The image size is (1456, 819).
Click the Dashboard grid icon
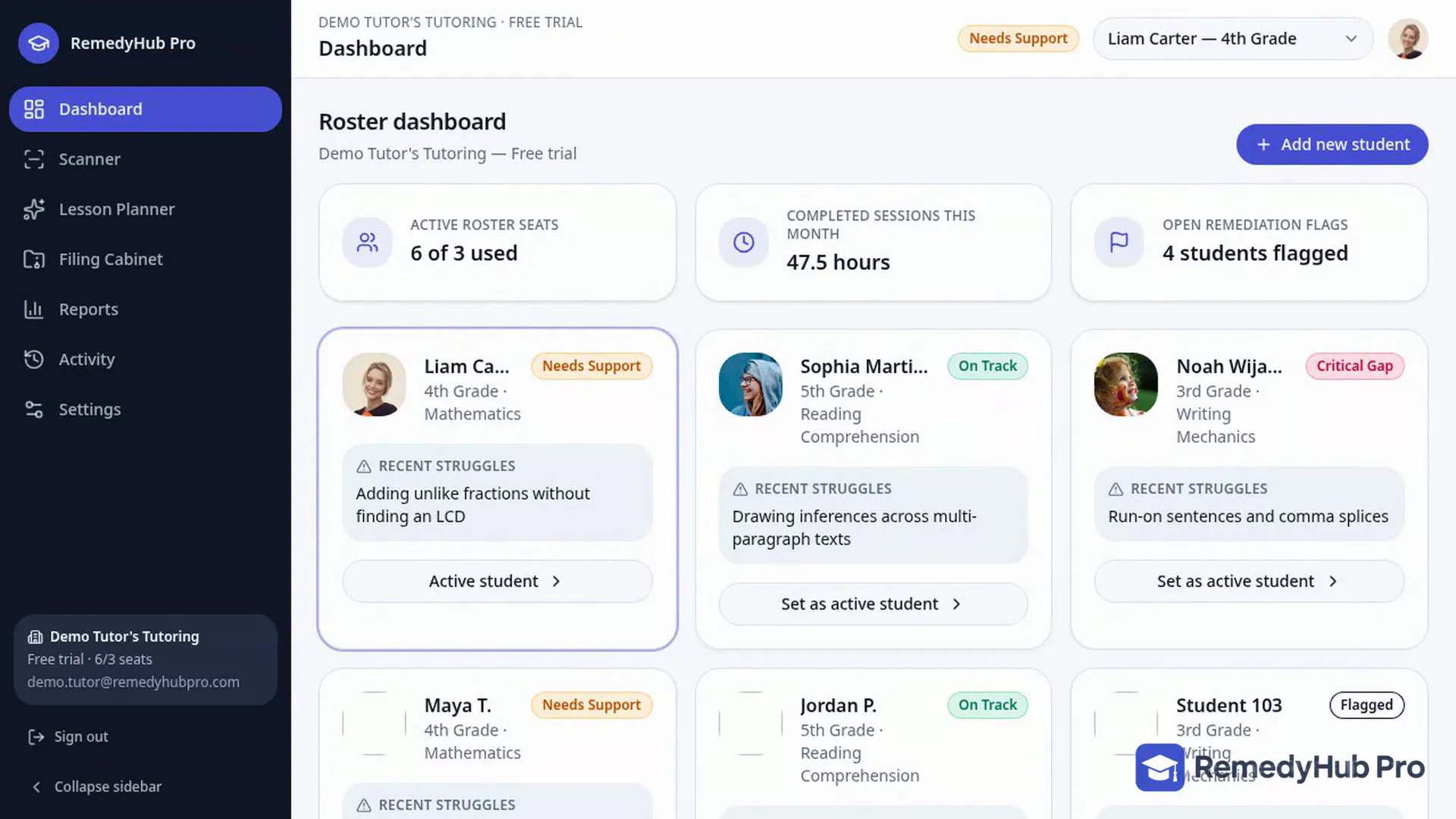point(34,109)
